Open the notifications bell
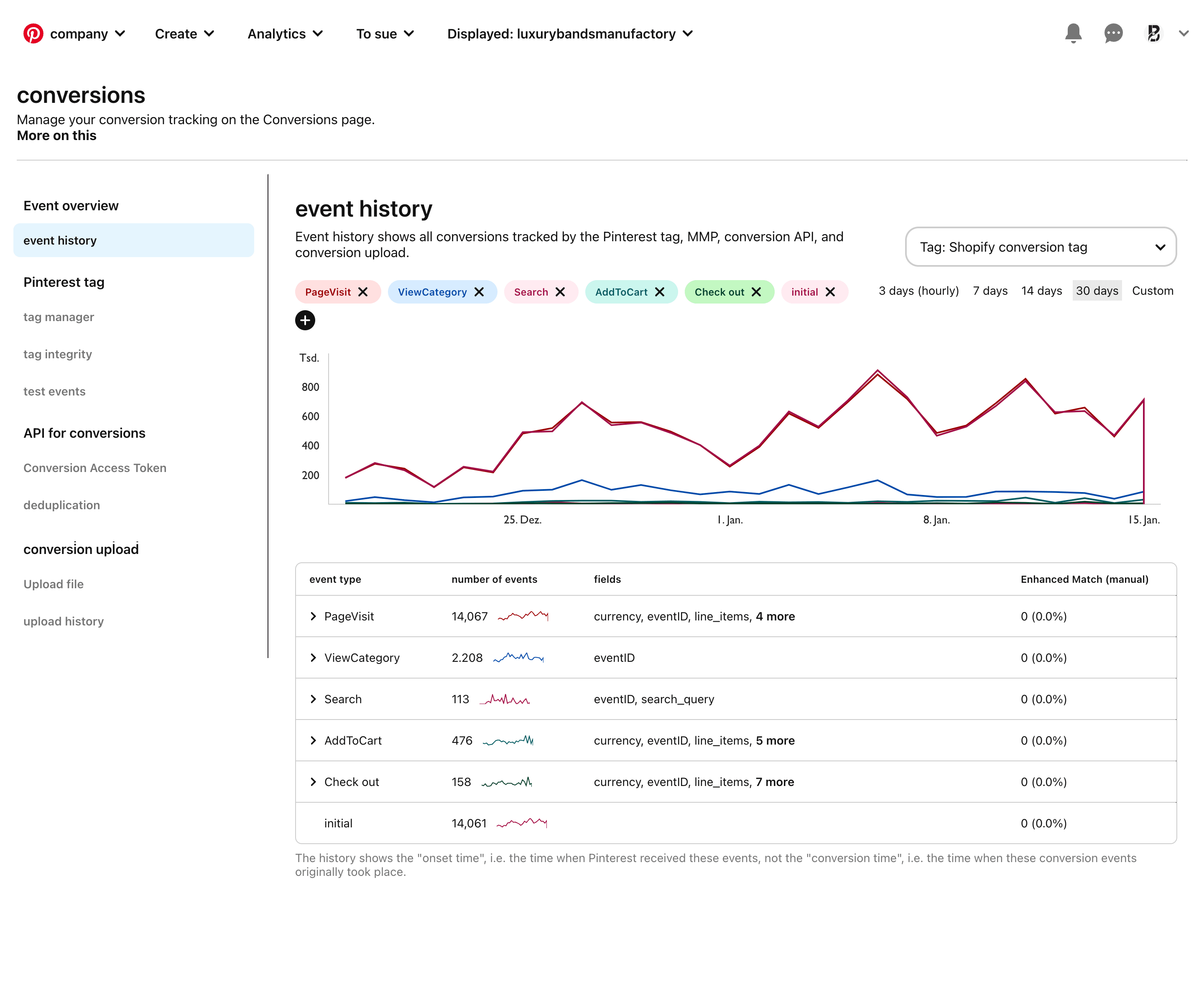 [1073, 33]
